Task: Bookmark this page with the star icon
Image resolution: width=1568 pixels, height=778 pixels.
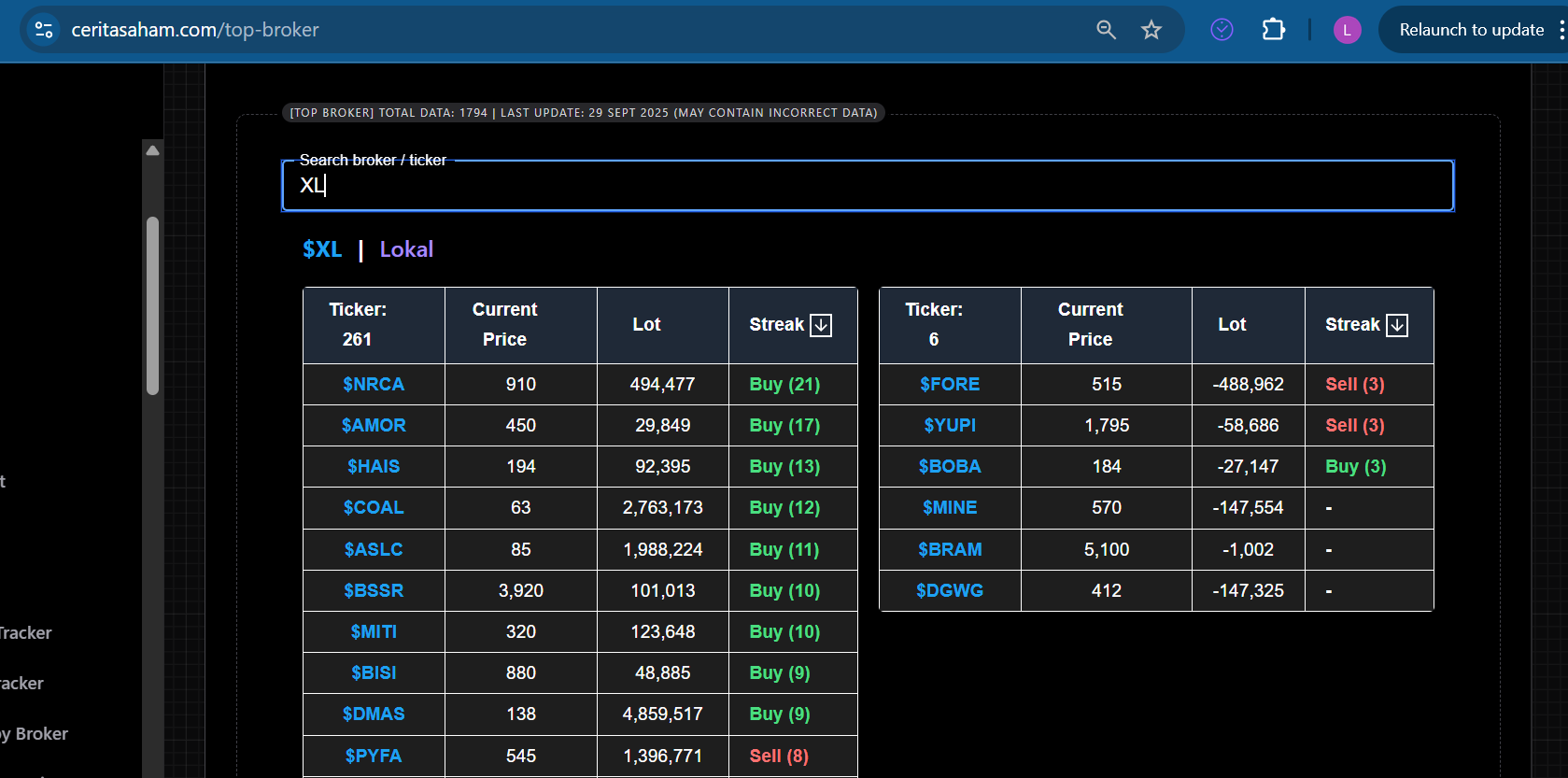Action: (1151, 30)
